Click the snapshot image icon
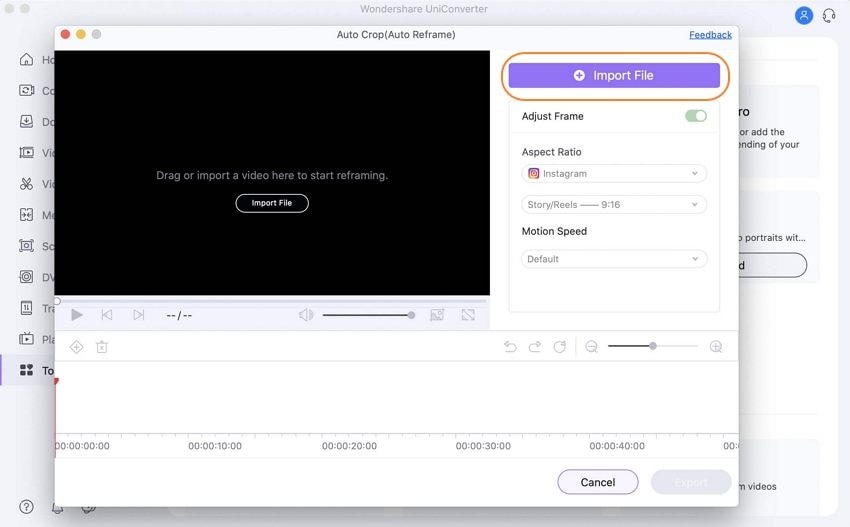 tap(437, 315)
